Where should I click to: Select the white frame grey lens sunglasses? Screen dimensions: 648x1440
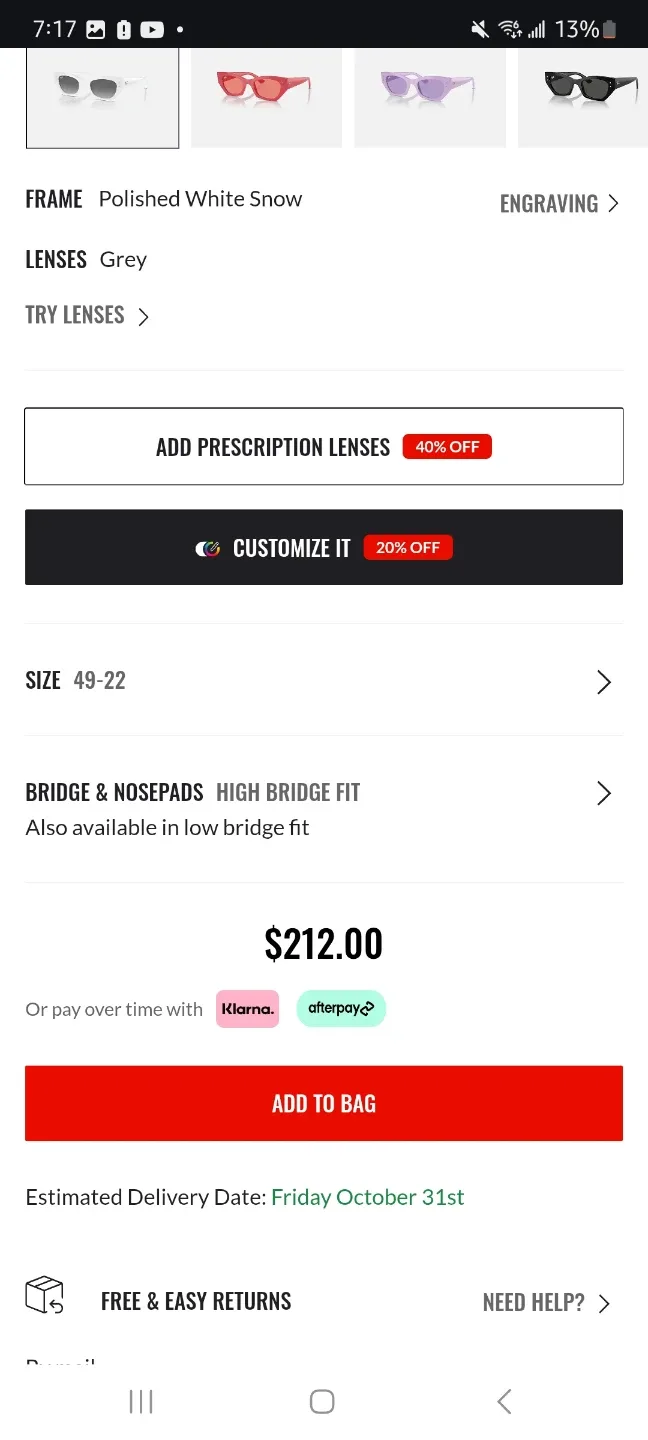click(102, 90)
